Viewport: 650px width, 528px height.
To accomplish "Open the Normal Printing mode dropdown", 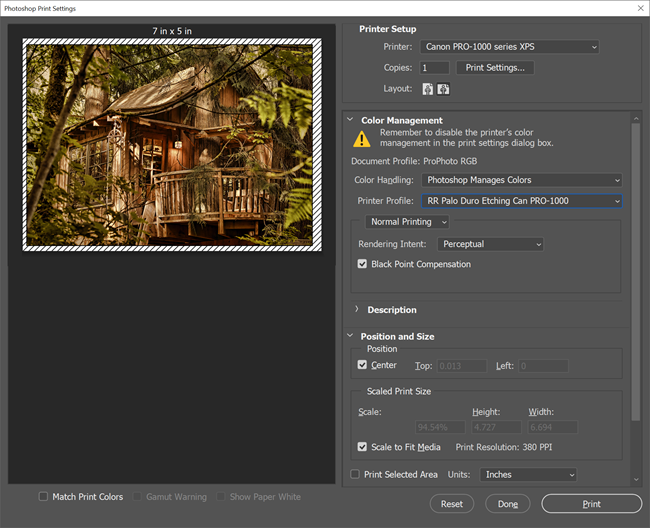I will point(407,222).
